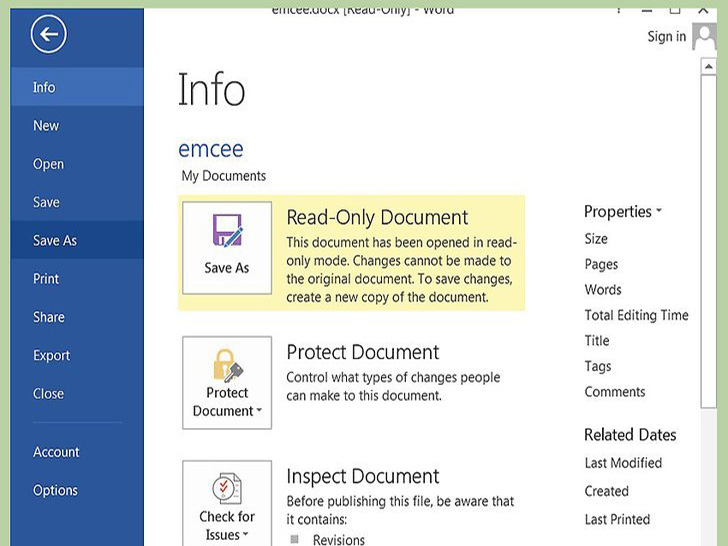Go to the Share section
The height and width of the screenshot is (546, 728).
(77, 317)
